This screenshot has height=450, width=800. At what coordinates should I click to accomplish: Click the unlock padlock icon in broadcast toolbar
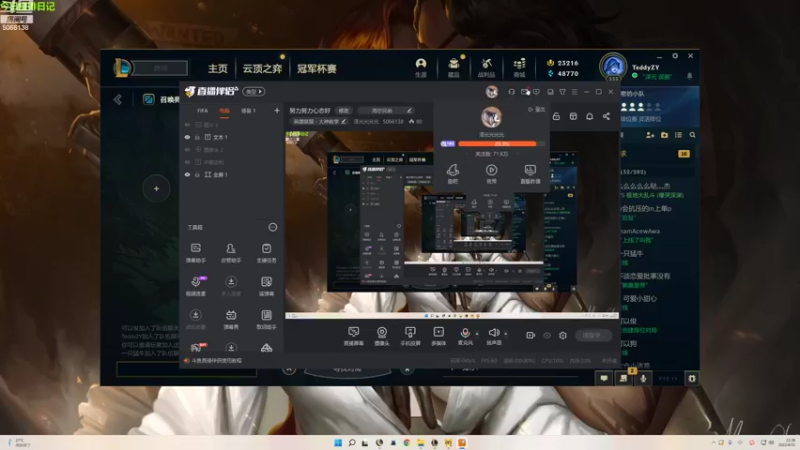click(x=556, y=116)
